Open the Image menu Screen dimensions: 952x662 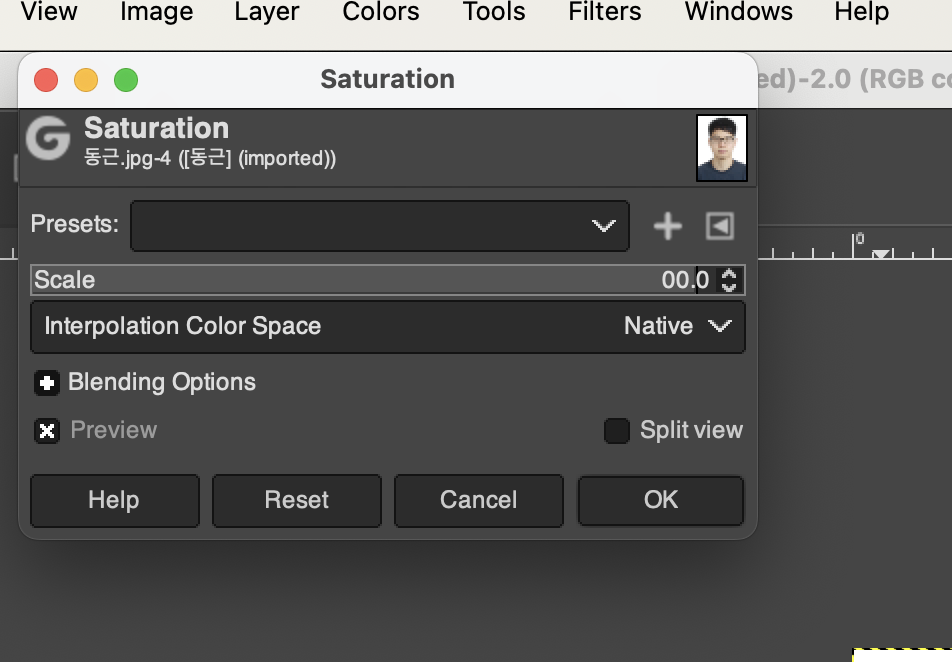pyautogui.click(x=157, y=12)
